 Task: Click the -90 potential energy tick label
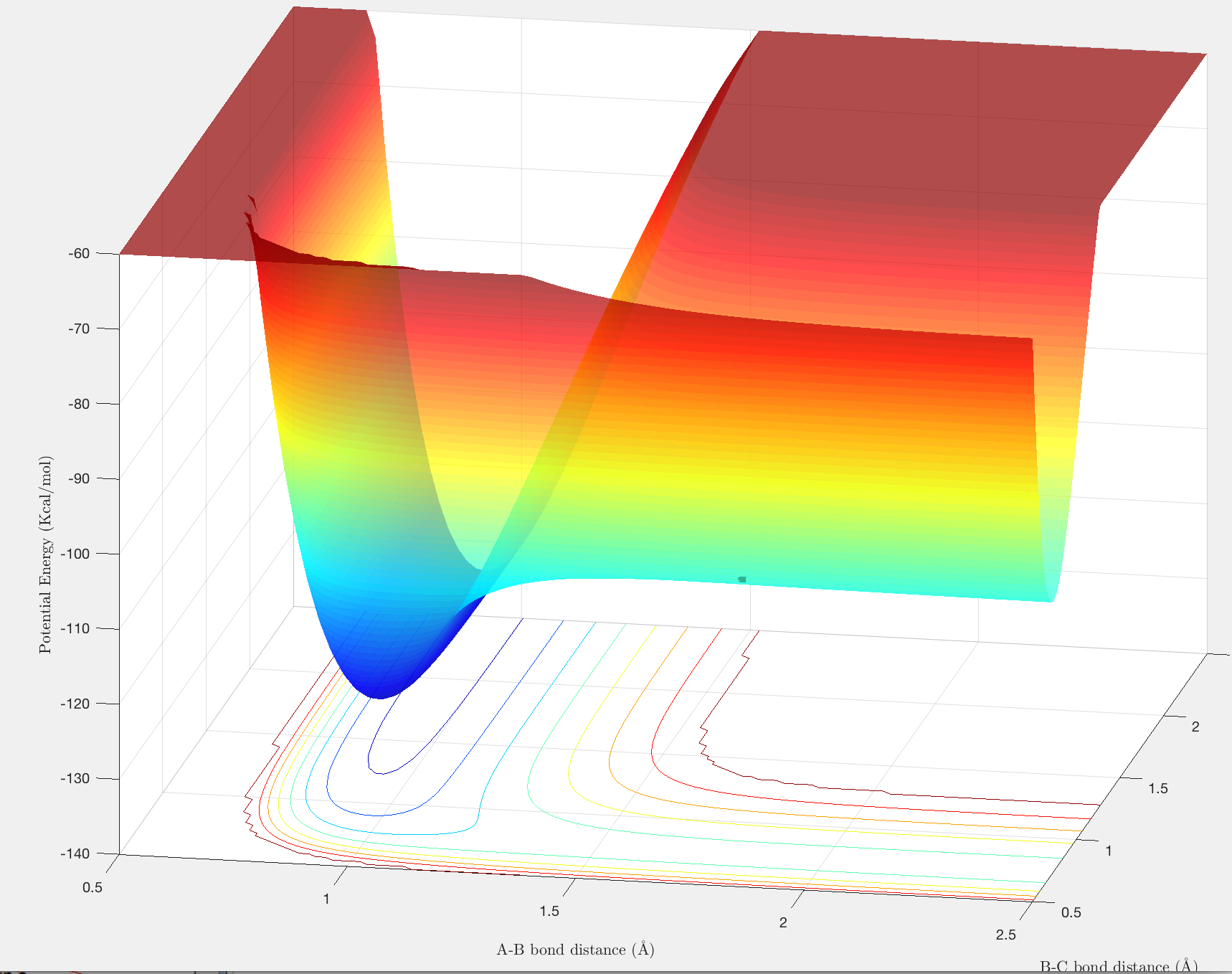point(79,478)
